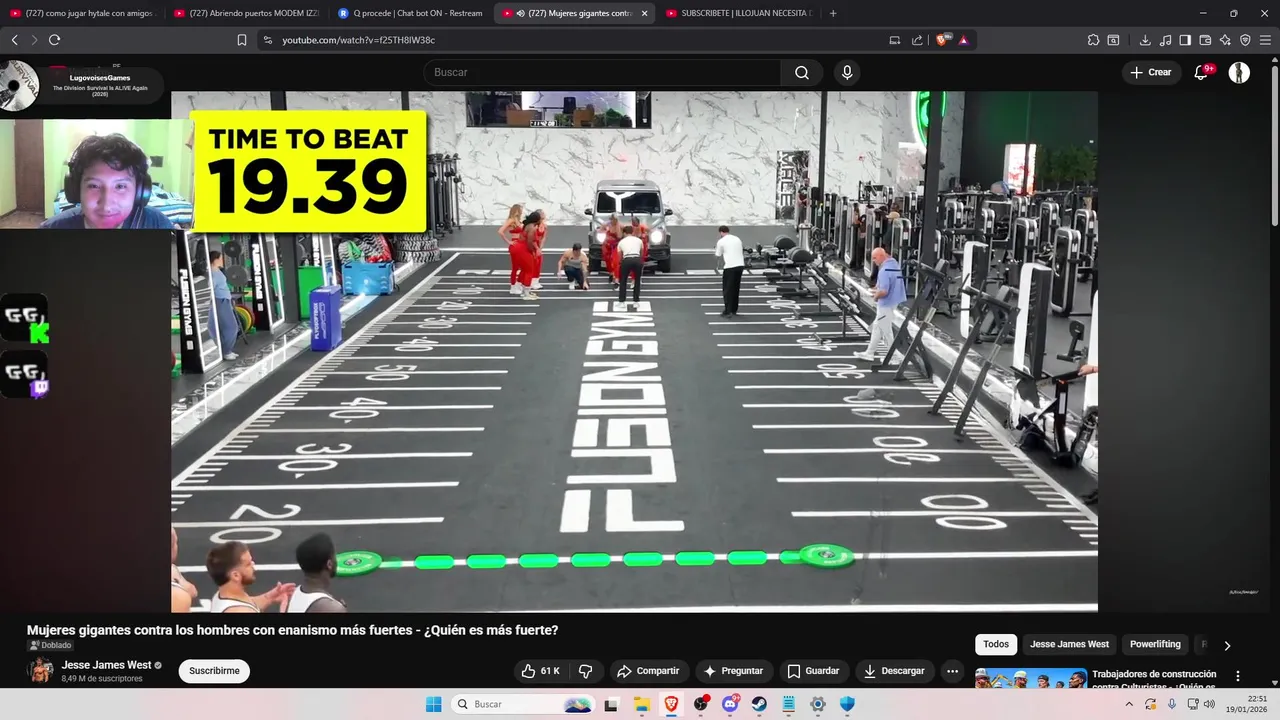Open a new browser tab with plus button

pyautogui.click(x=833, y=13)
